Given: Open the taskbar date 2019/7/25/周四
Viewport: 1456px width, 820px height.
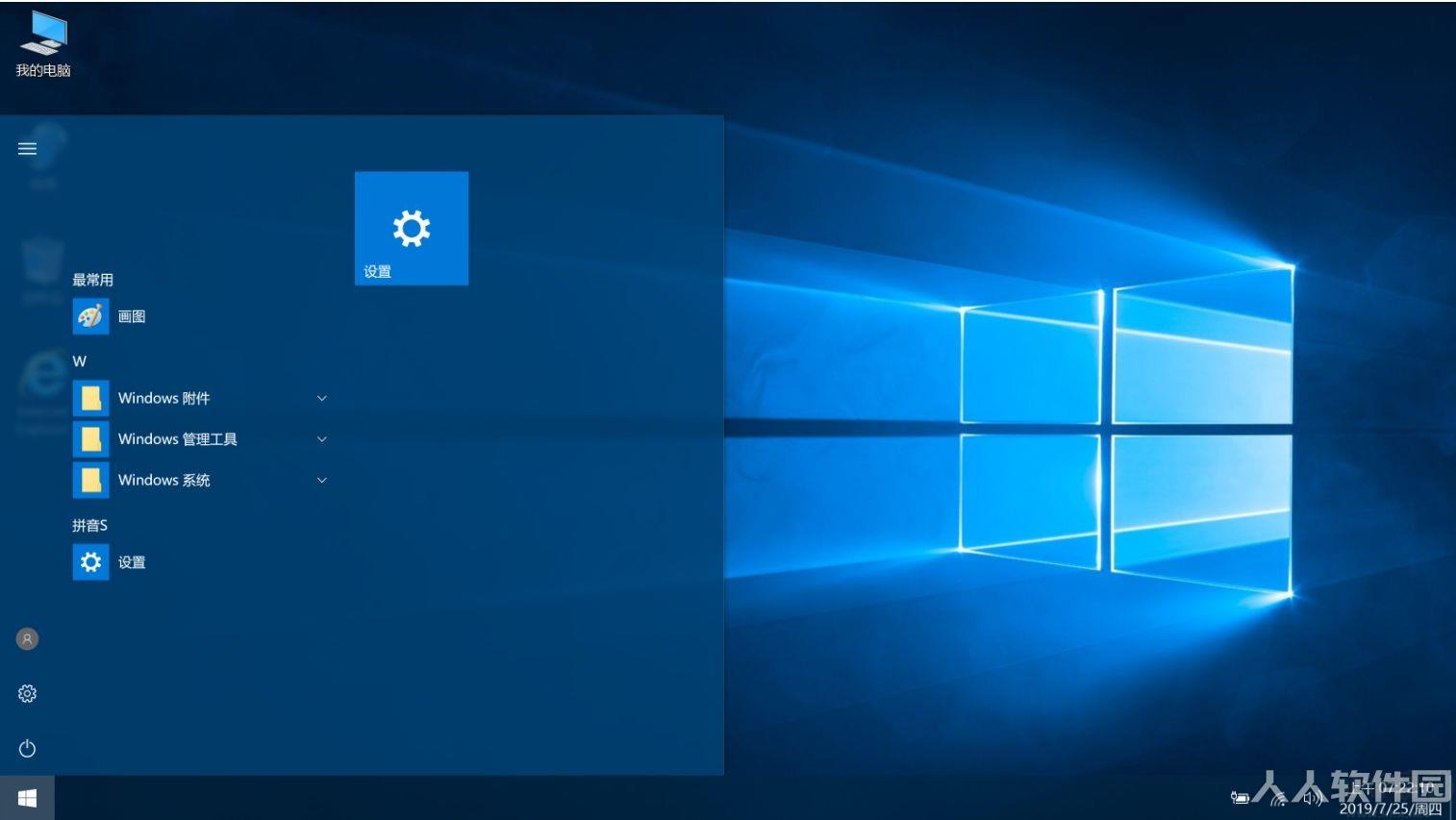Looking at the screenshot, I should coord(1391,808).
